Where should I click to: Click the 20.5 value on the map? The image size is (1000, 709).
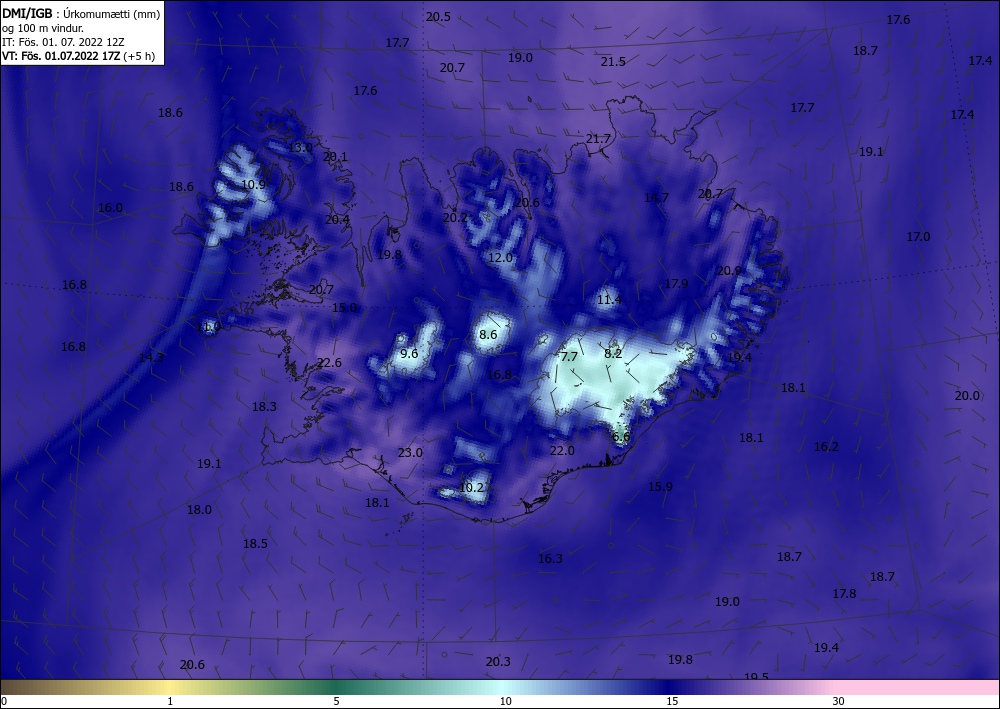[438, 17]
